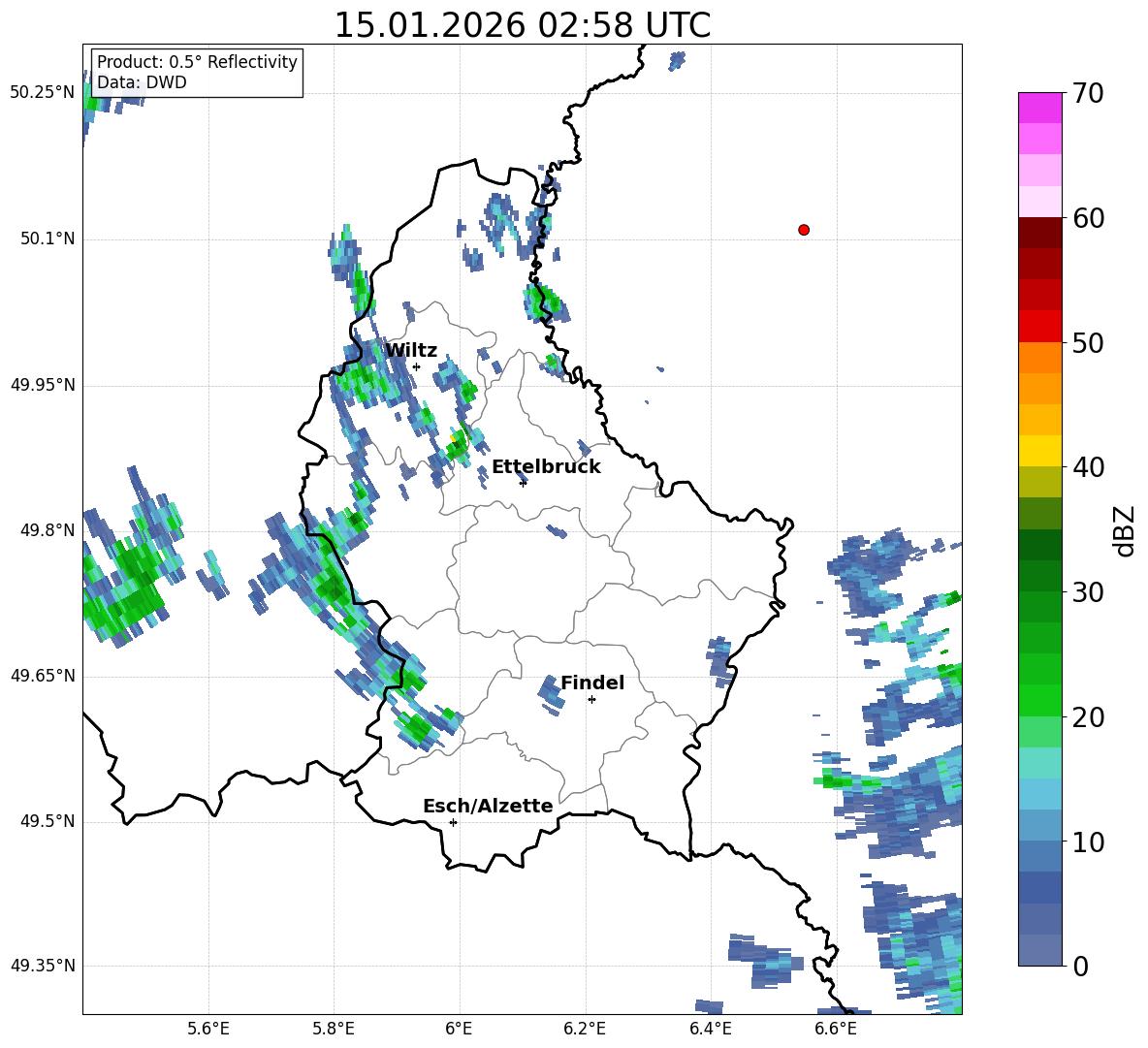This screenshot has width=1148, height=1048.
Task: Click the 5.8°E longitude label
Action: pos(334,1029)
